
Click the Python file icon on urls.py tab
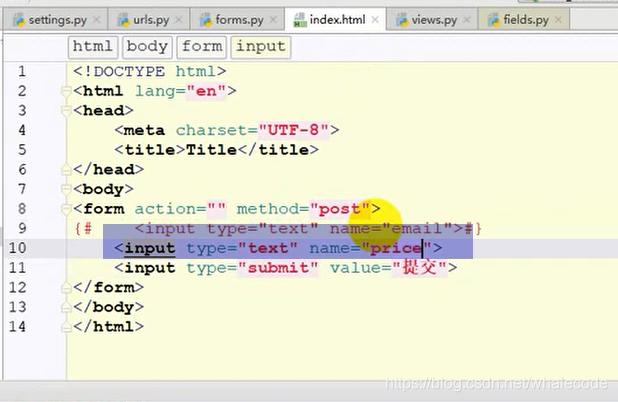tap(123, 20)
